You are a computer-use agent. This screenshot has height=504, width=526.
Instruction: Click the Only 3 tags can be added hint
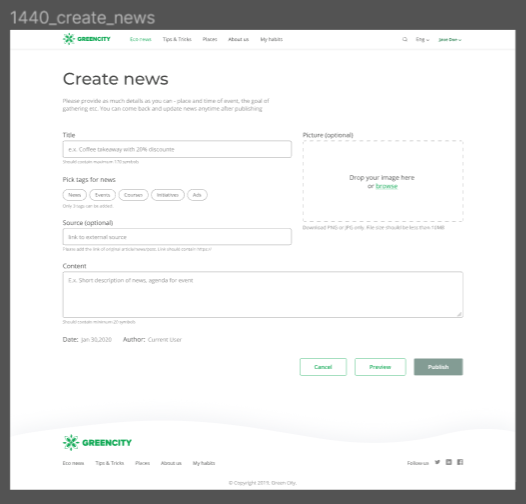(88, 206)
